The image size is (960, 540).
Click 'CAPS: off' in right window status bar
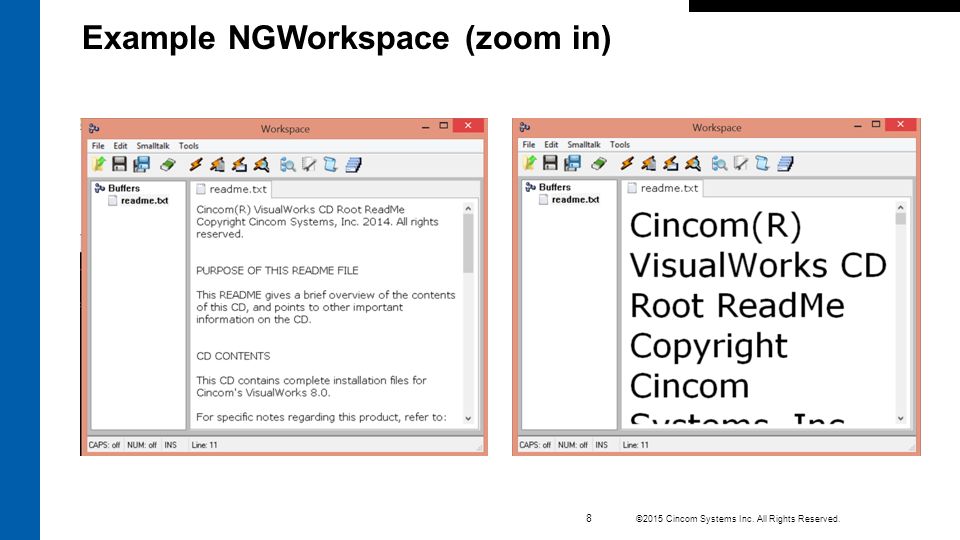[x=535, y=445]
